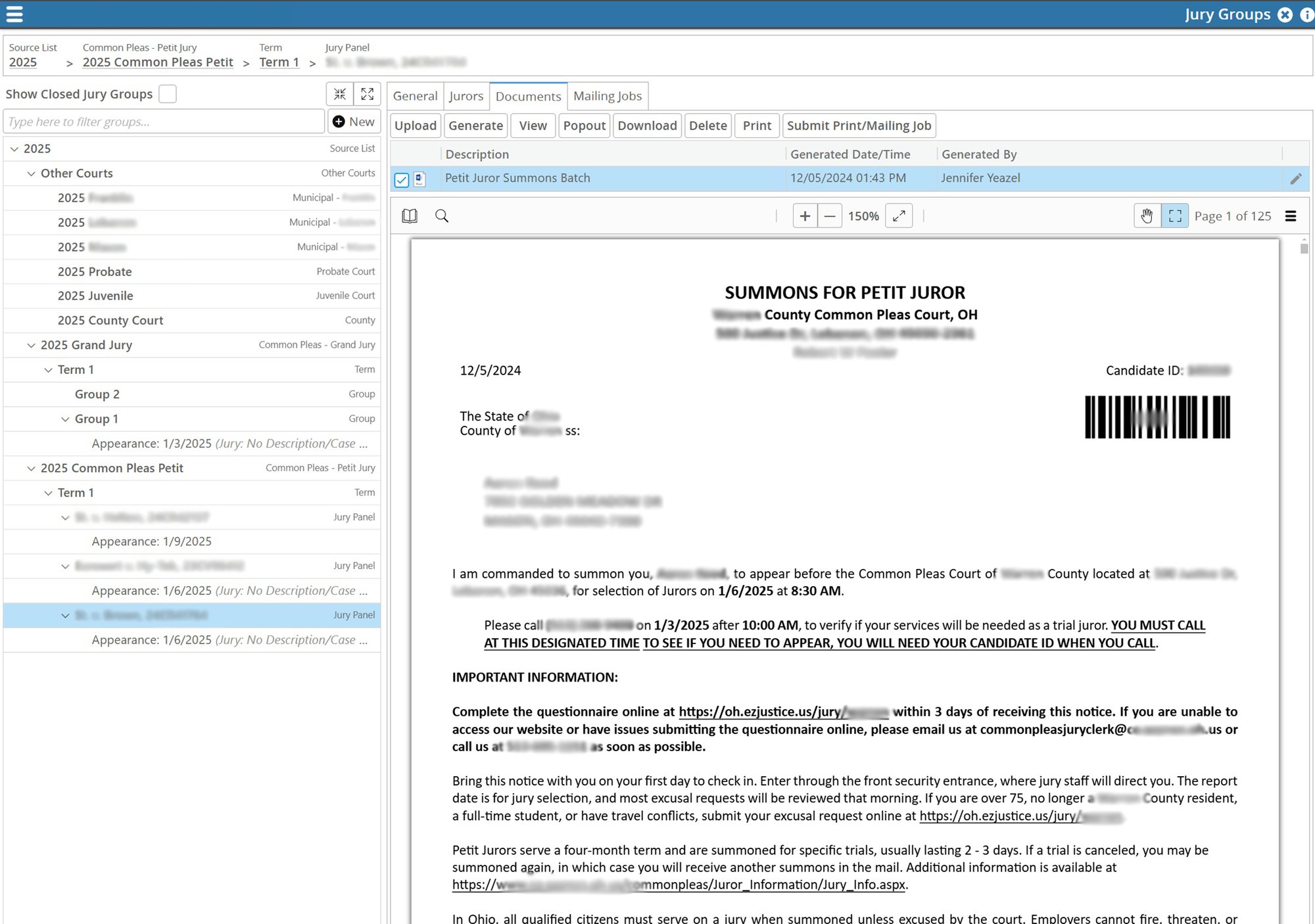Viewport: 1315px width, 924px height.
Task: Switch to the Jurors tab
Action: (x=465, y=96)
